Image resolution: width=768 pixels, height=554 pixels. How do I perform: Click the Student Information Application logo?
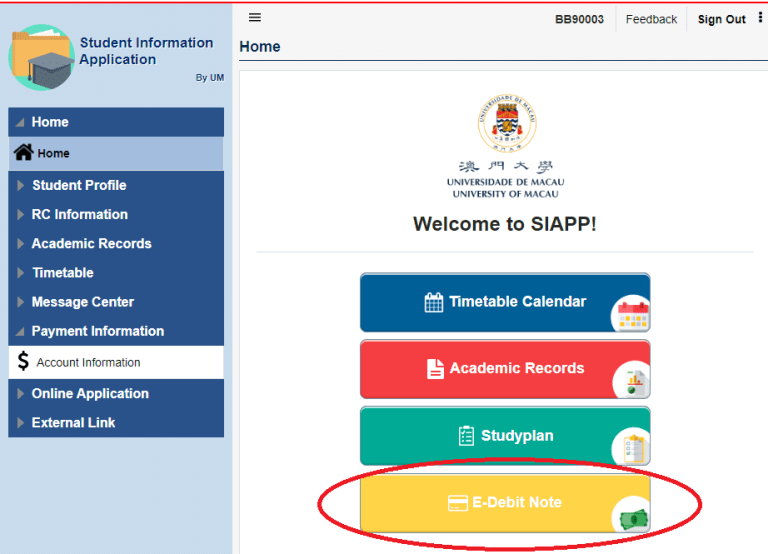(x=41, y=58)
